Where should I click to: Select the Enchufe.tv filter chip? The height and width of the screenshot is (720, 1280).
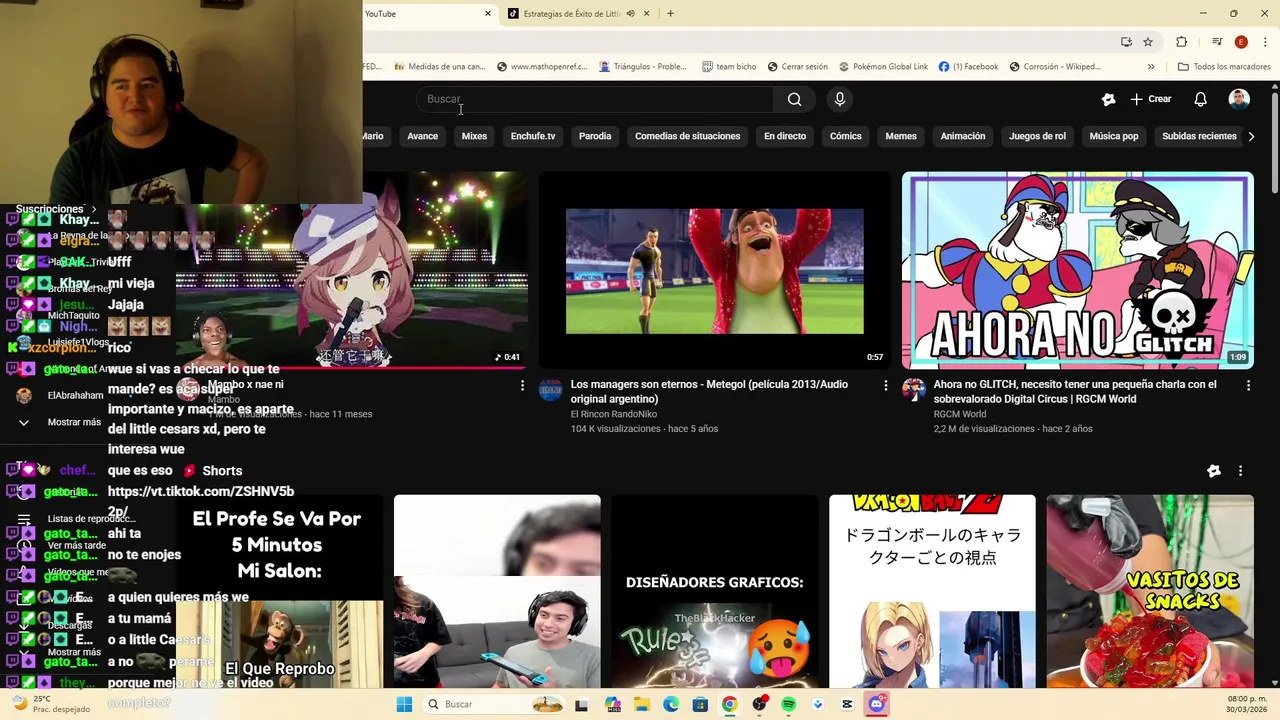[x=533, y=136]
